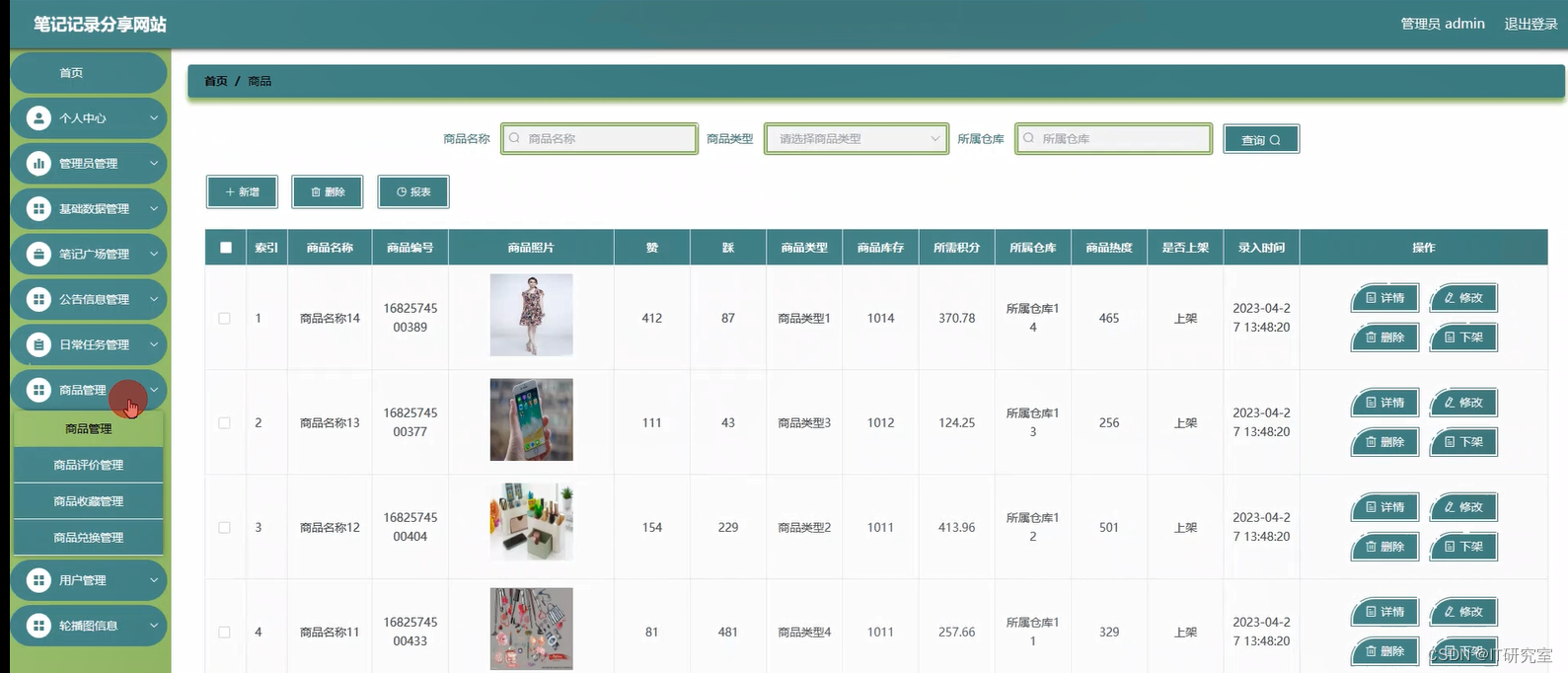
Task: Check the checkbox for row 商品名称11
Action: (224, 633)
